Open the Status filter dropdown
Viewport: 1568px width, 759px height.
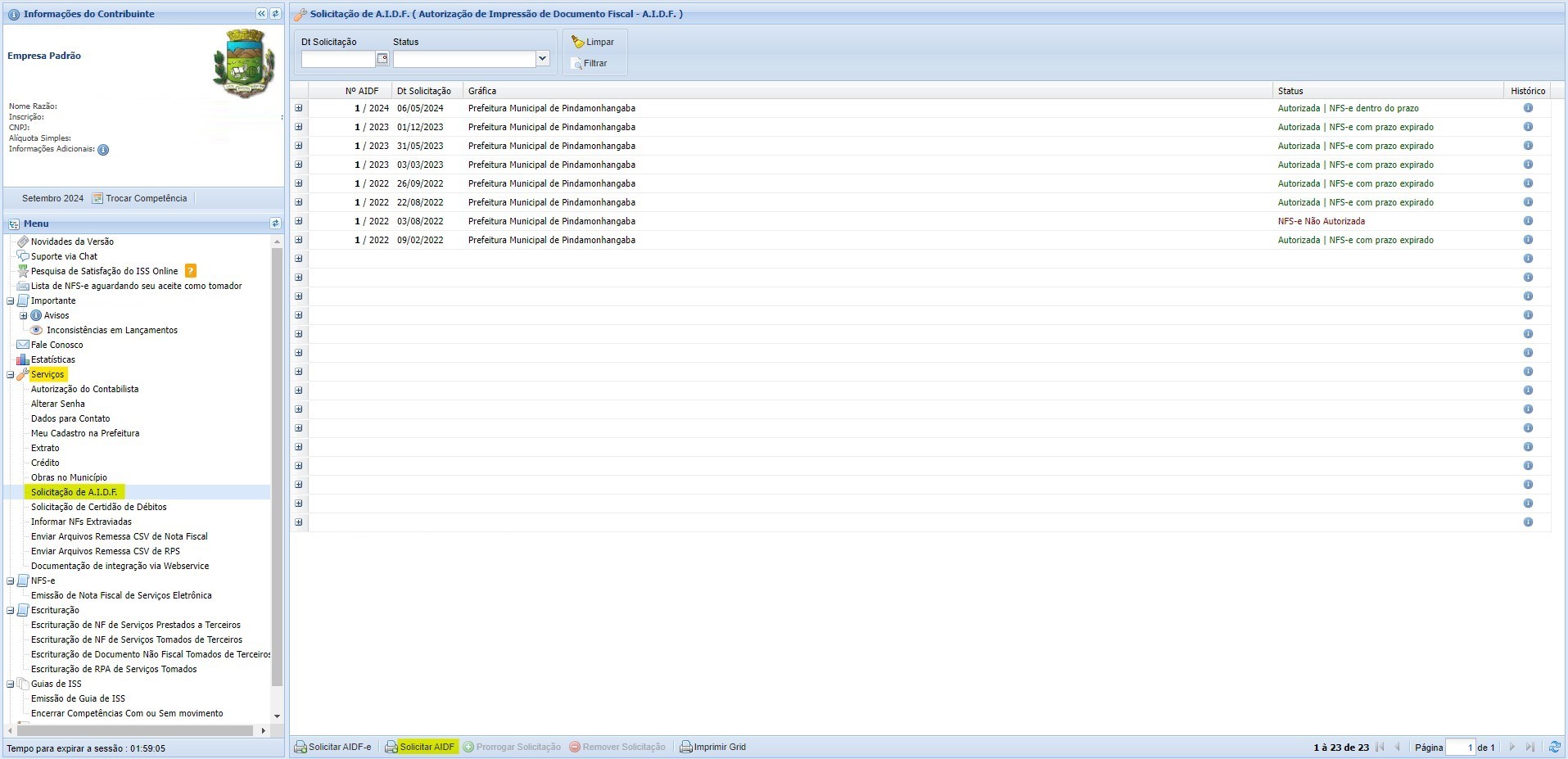(542, 59)
